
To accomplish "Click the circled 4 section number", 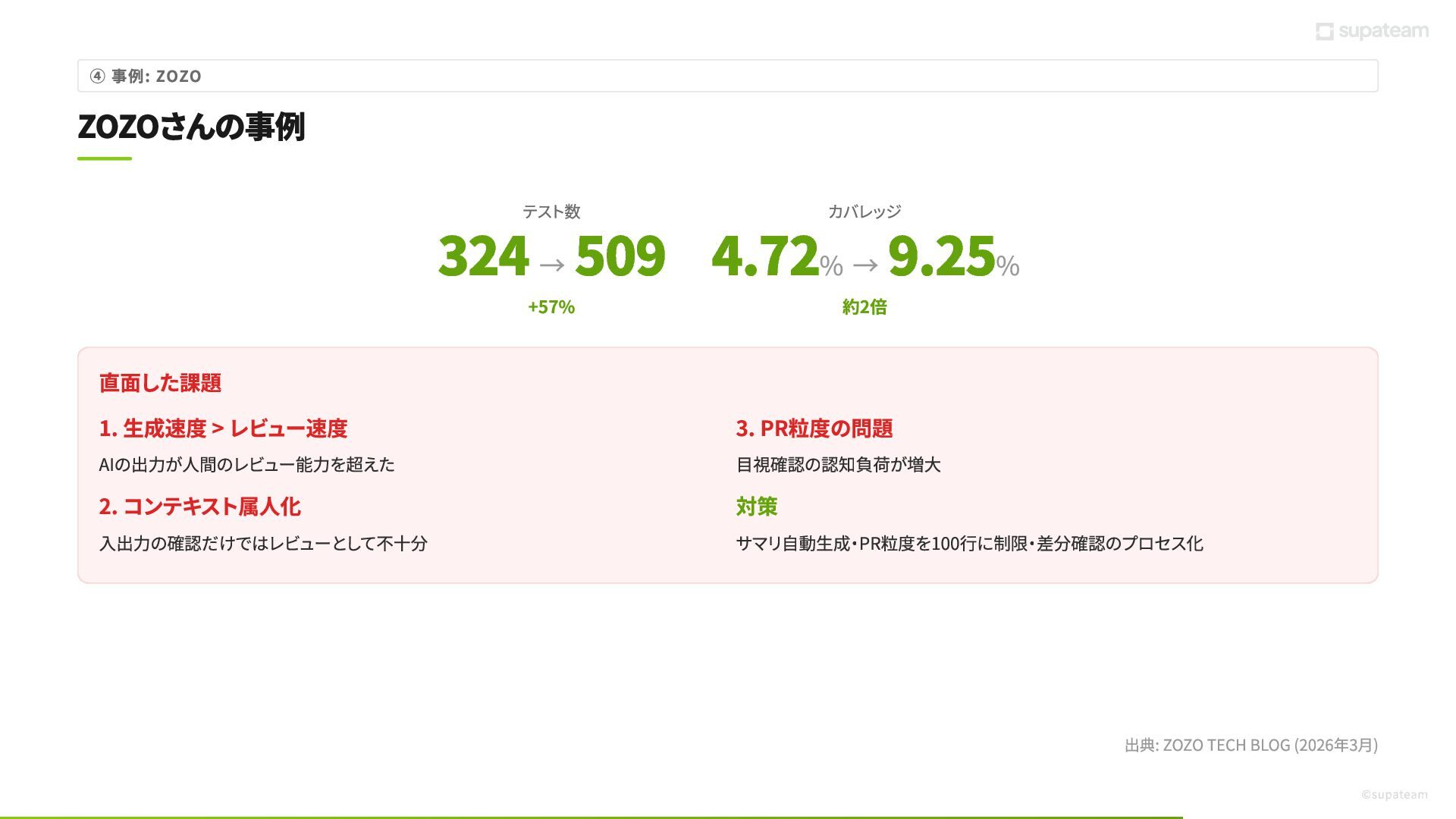I will pos(97,76).
